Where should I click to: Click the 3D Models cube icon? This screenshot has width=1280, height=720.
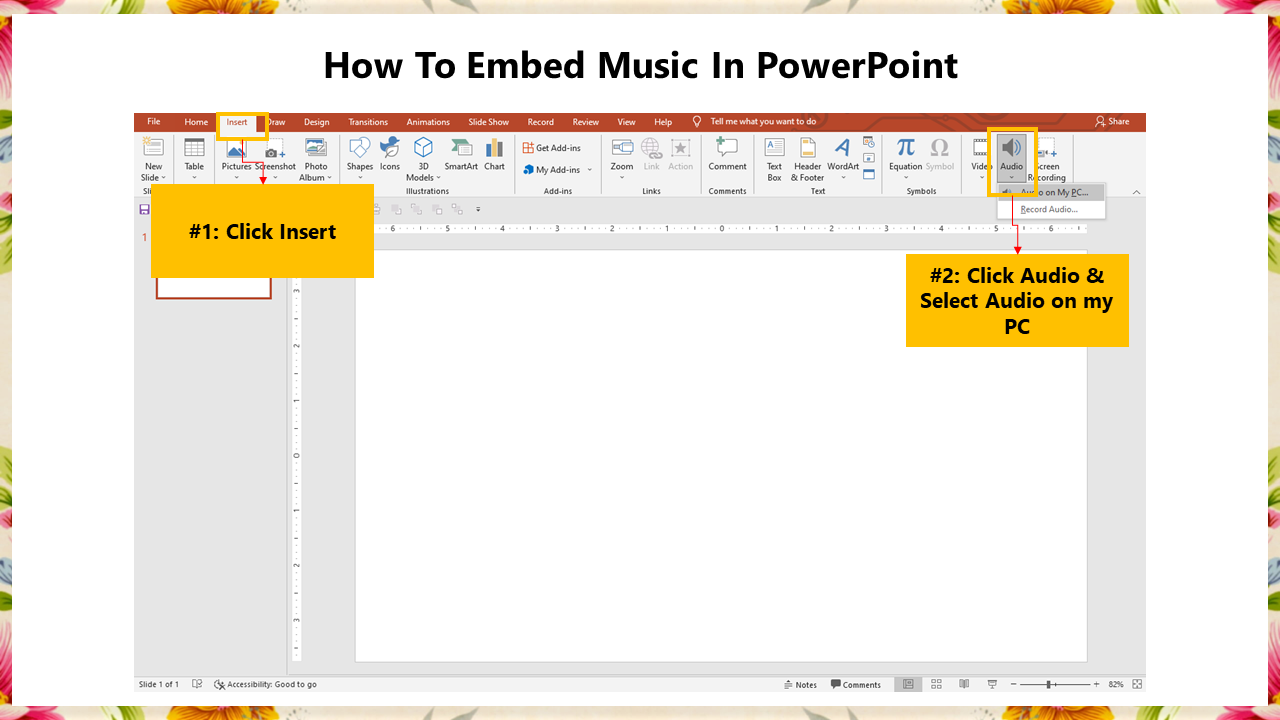pos(424,148)
